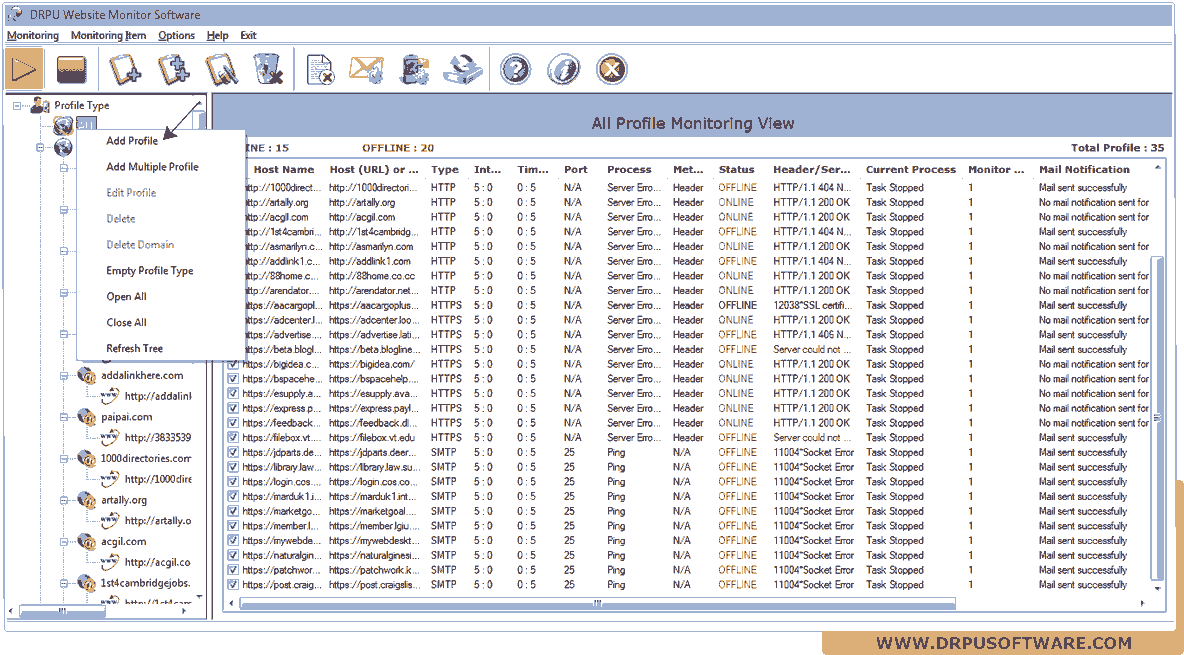Start monitoring with the play icon
1184x655 pixels.
pyautogui.click(x=24, y=70)
